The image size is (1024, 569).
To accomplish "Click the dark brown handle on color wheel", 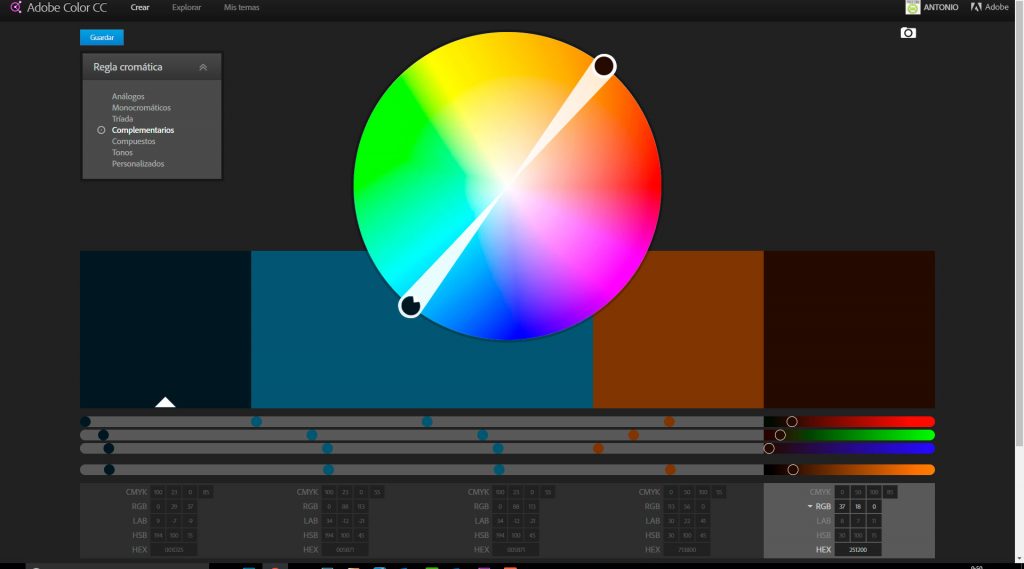I will coord(603,66).
